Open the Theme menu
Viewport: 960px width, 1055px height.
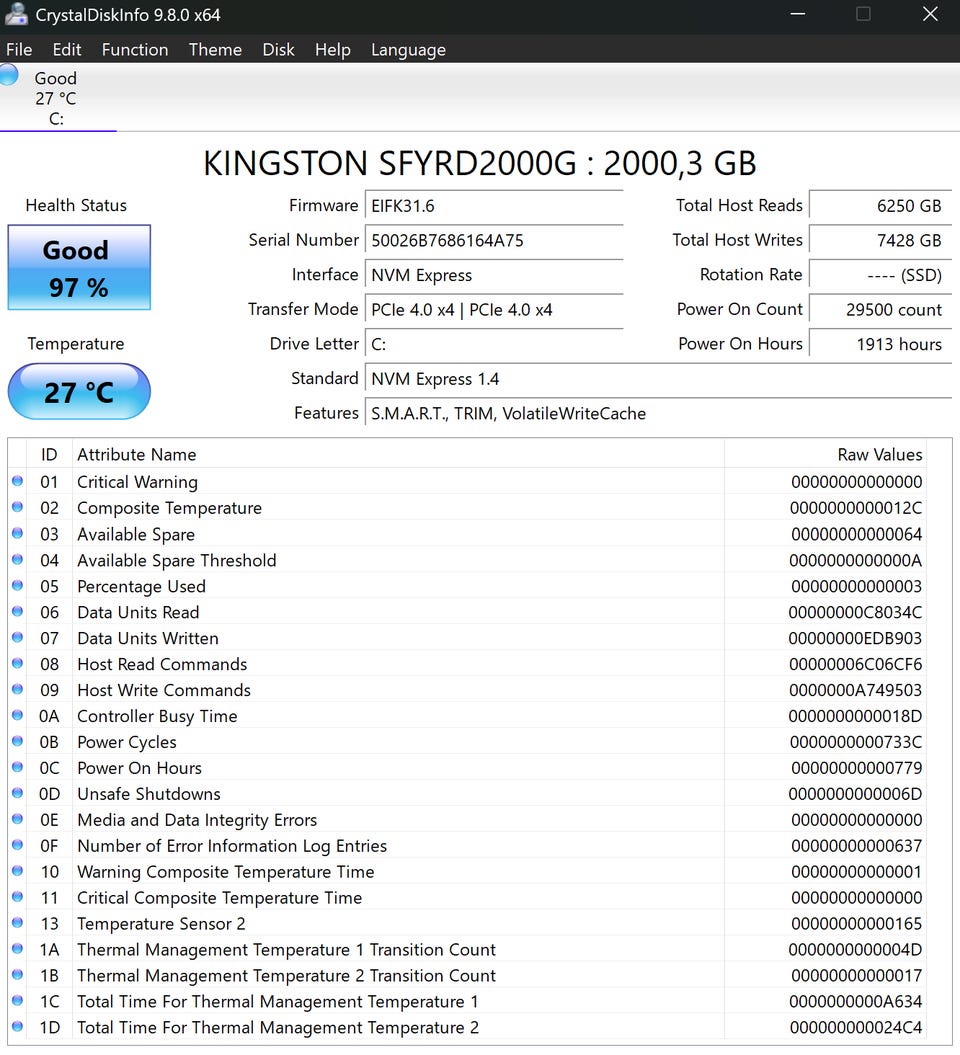coord(215,50)
